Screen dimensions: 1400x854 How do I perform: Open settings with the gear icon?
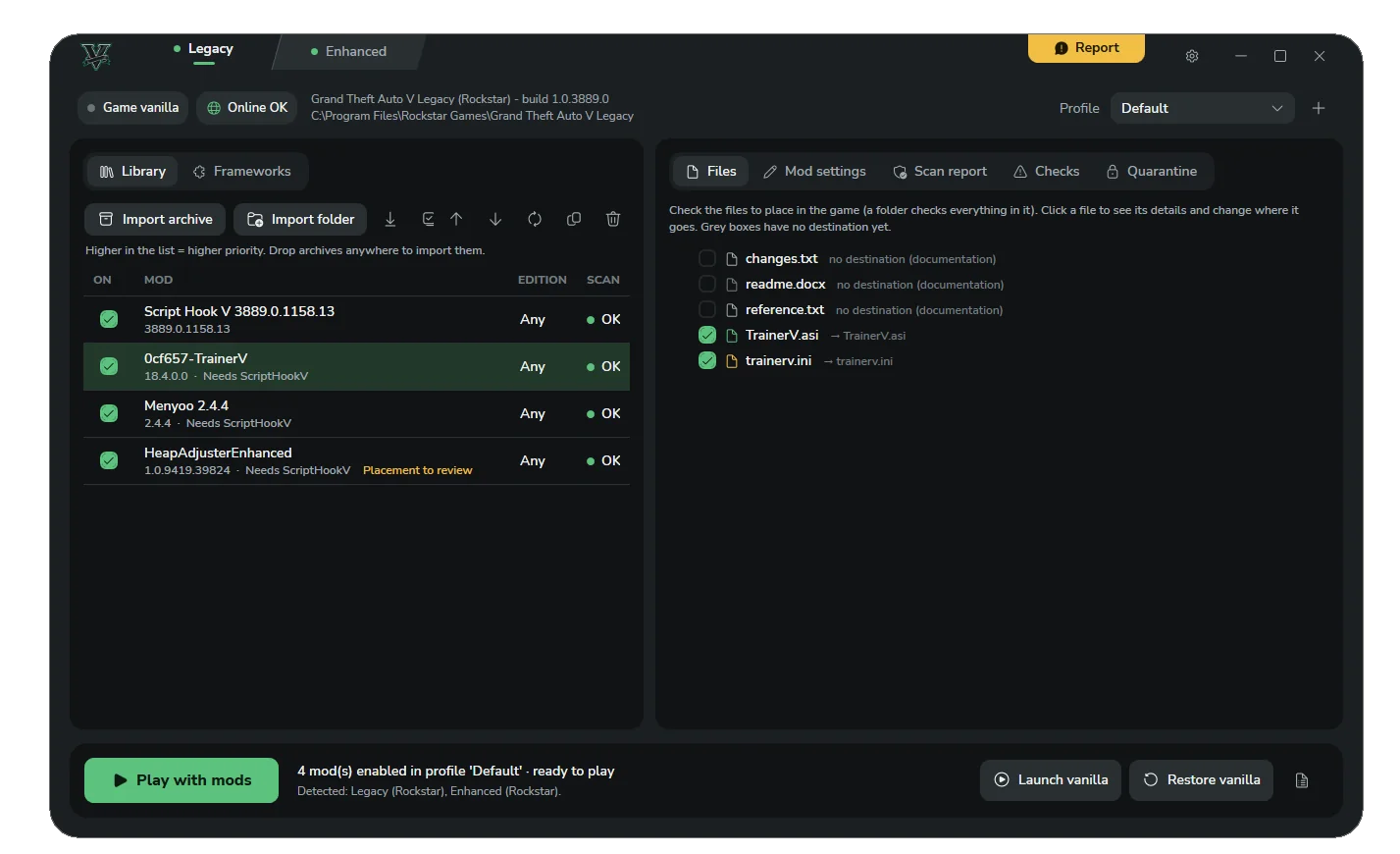1192,56
